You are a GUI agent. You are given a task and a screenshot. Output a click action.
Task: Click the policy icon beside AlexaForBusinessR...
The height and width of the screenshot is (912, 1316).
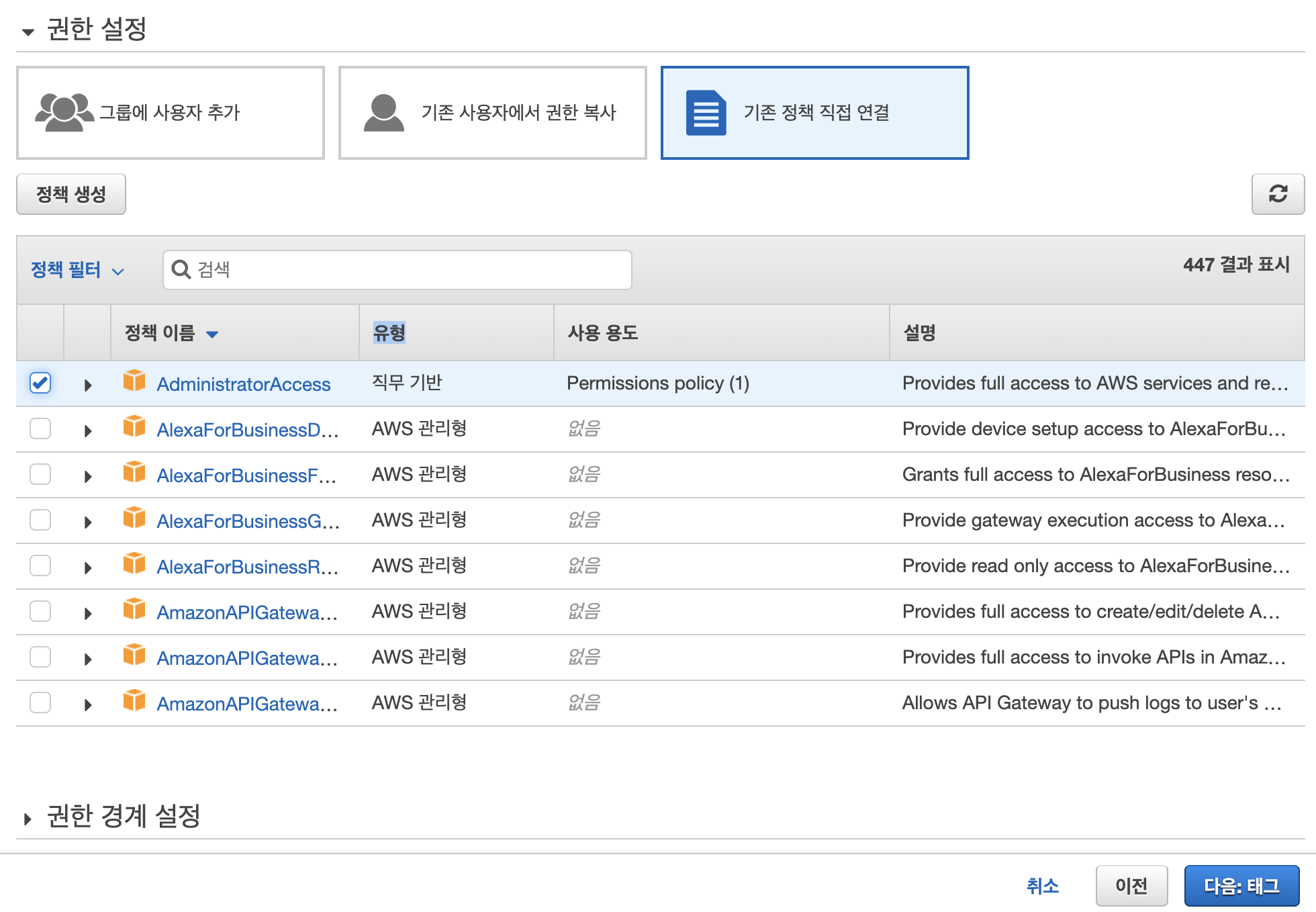coord(134,563)
